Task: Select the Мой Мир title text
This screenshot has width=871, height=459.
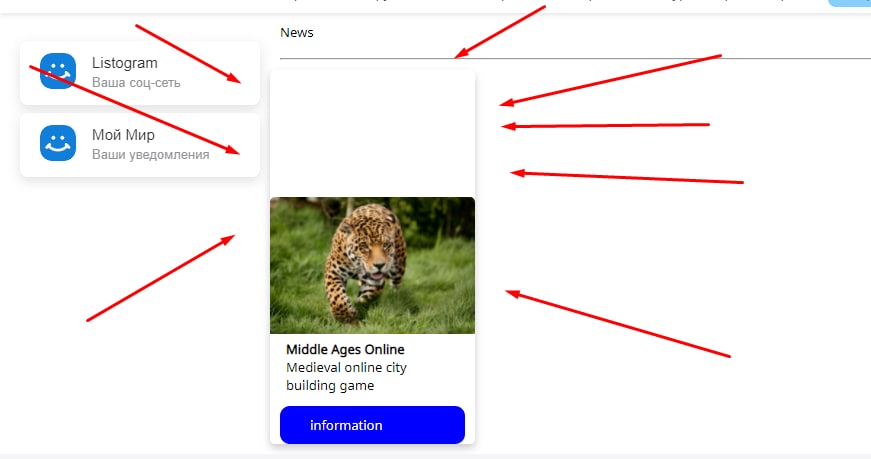Action: [123, 134]
